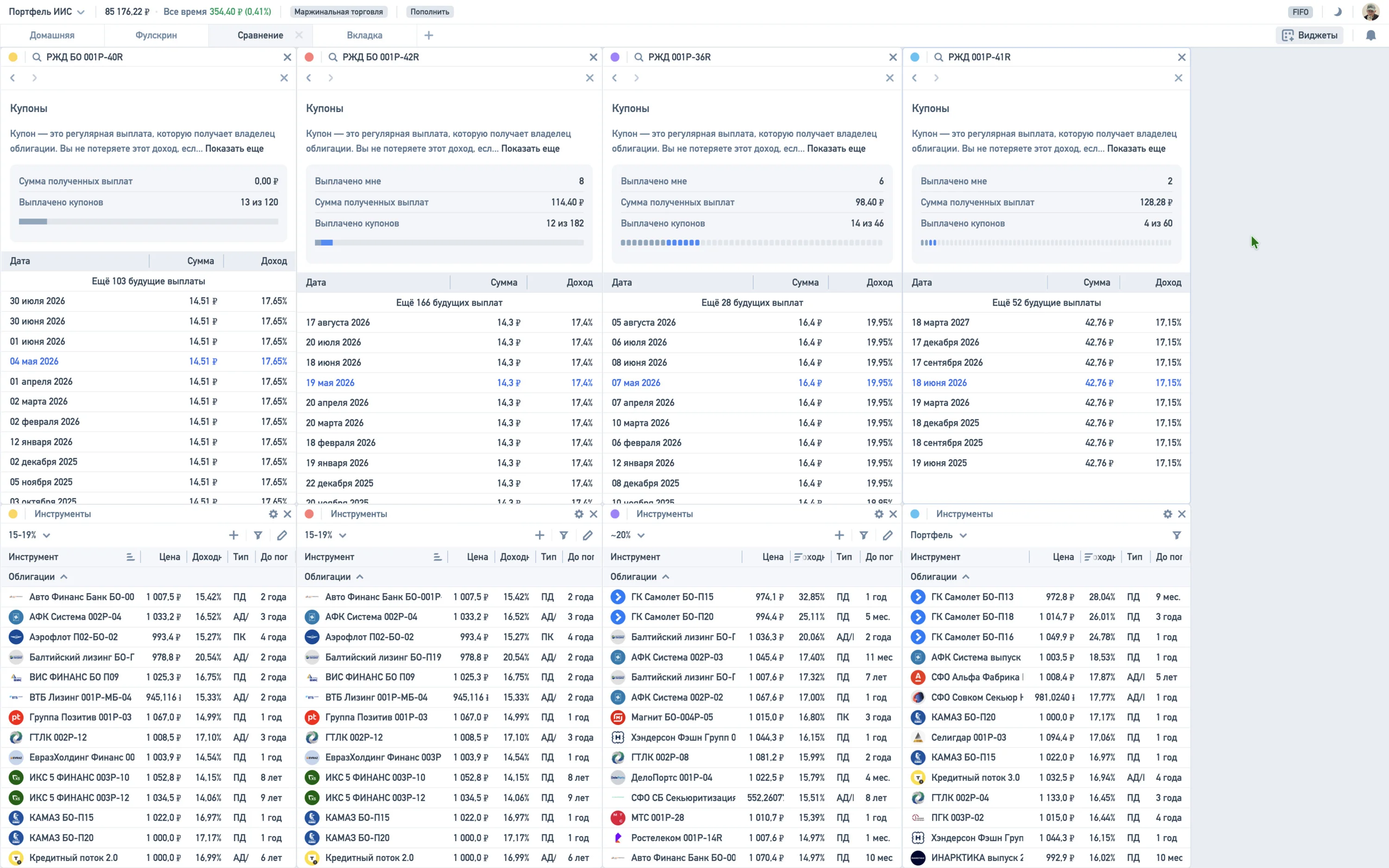Open the 15-19% list dropdown in red-marked widget

325,535
